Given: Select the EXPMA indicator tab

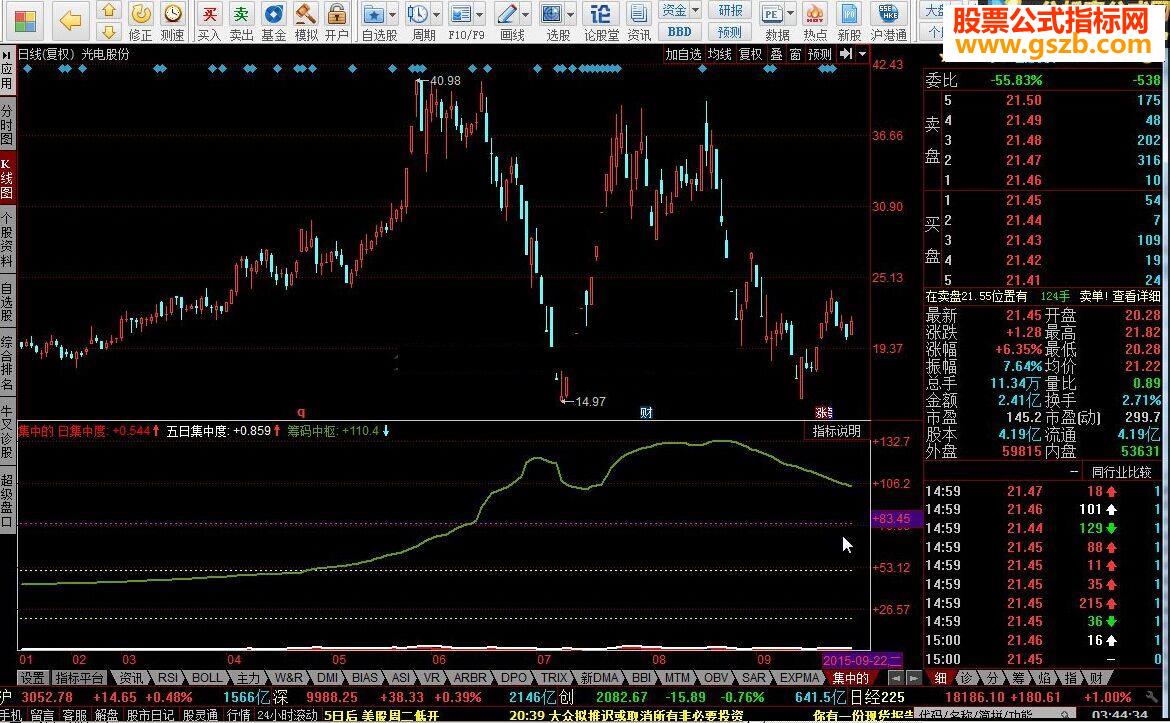Looking at the screenshot, I should point(799,677).
